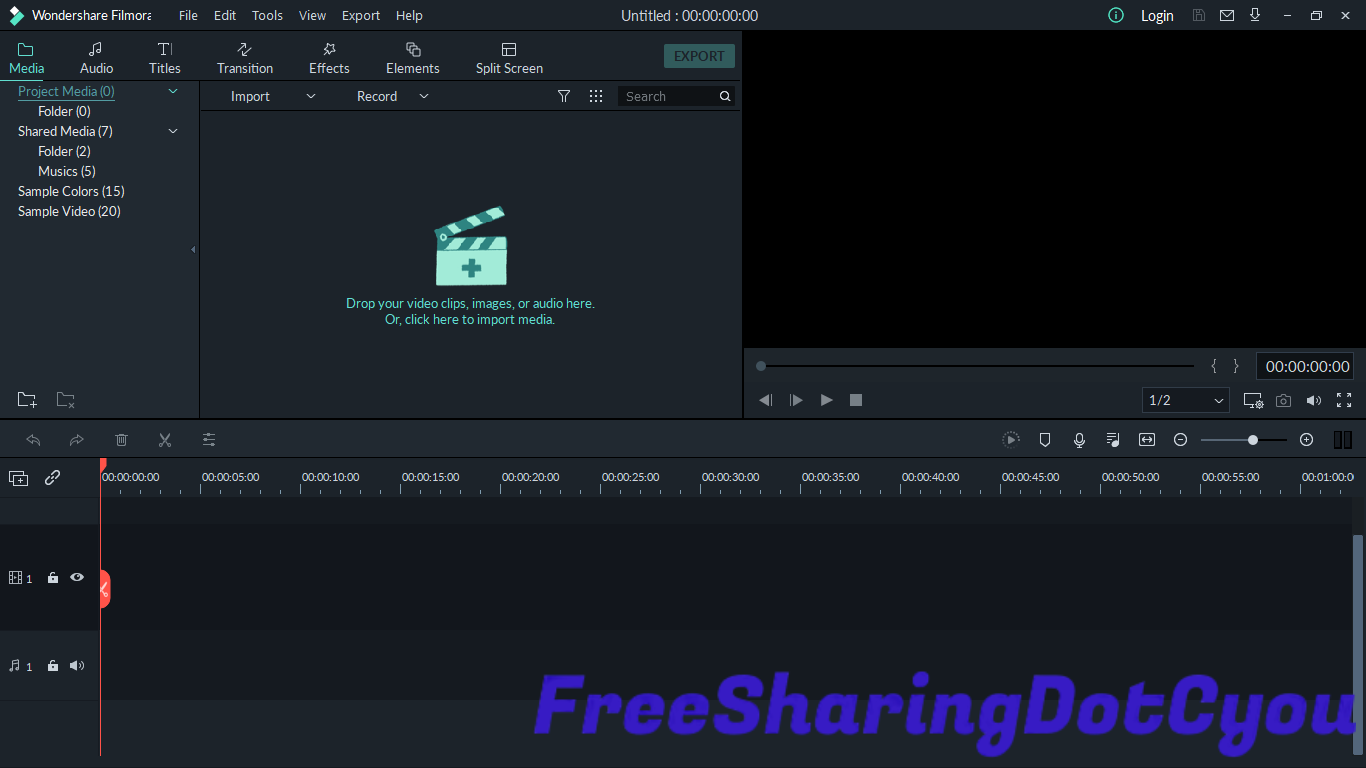Screen dimensions: 1366x768
Task: Switch to the Transition tab
Action: tap(245, 58)
